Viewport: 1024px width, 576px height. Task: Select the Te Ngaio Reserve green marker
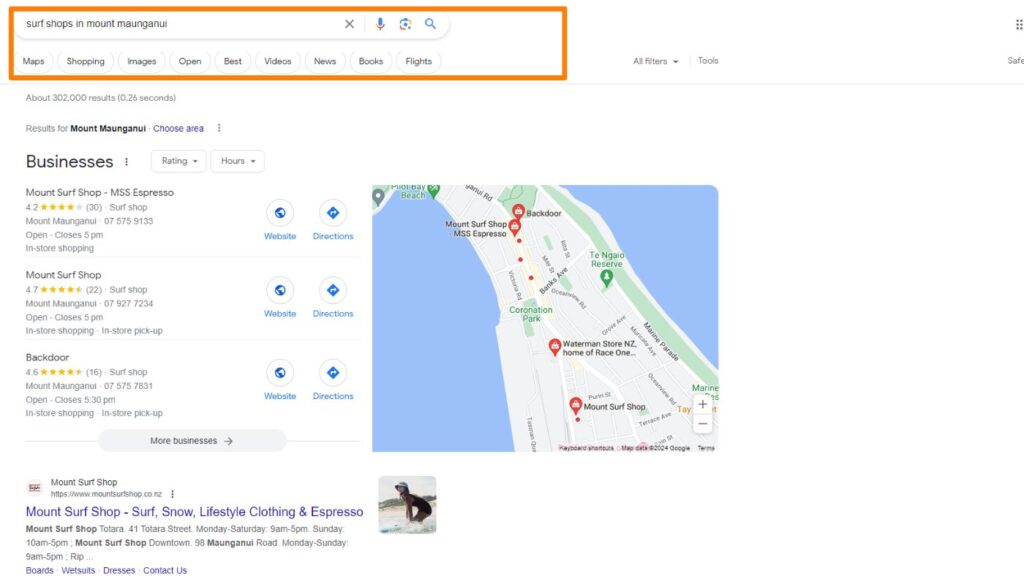[606, 278]
